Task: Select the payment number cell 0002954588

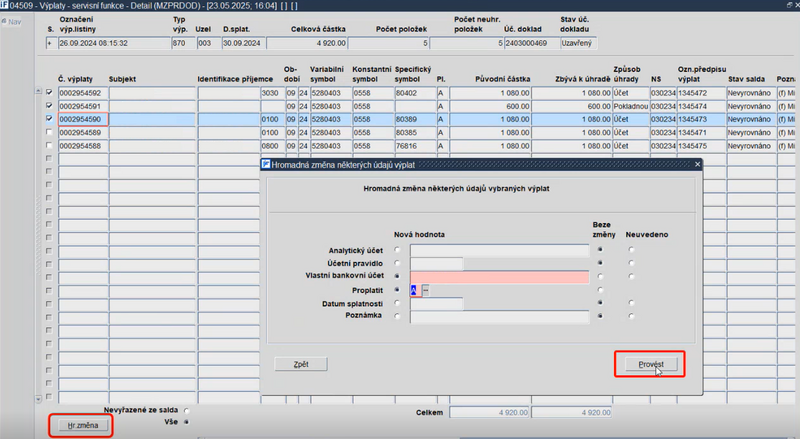Action: pos(83,145)
